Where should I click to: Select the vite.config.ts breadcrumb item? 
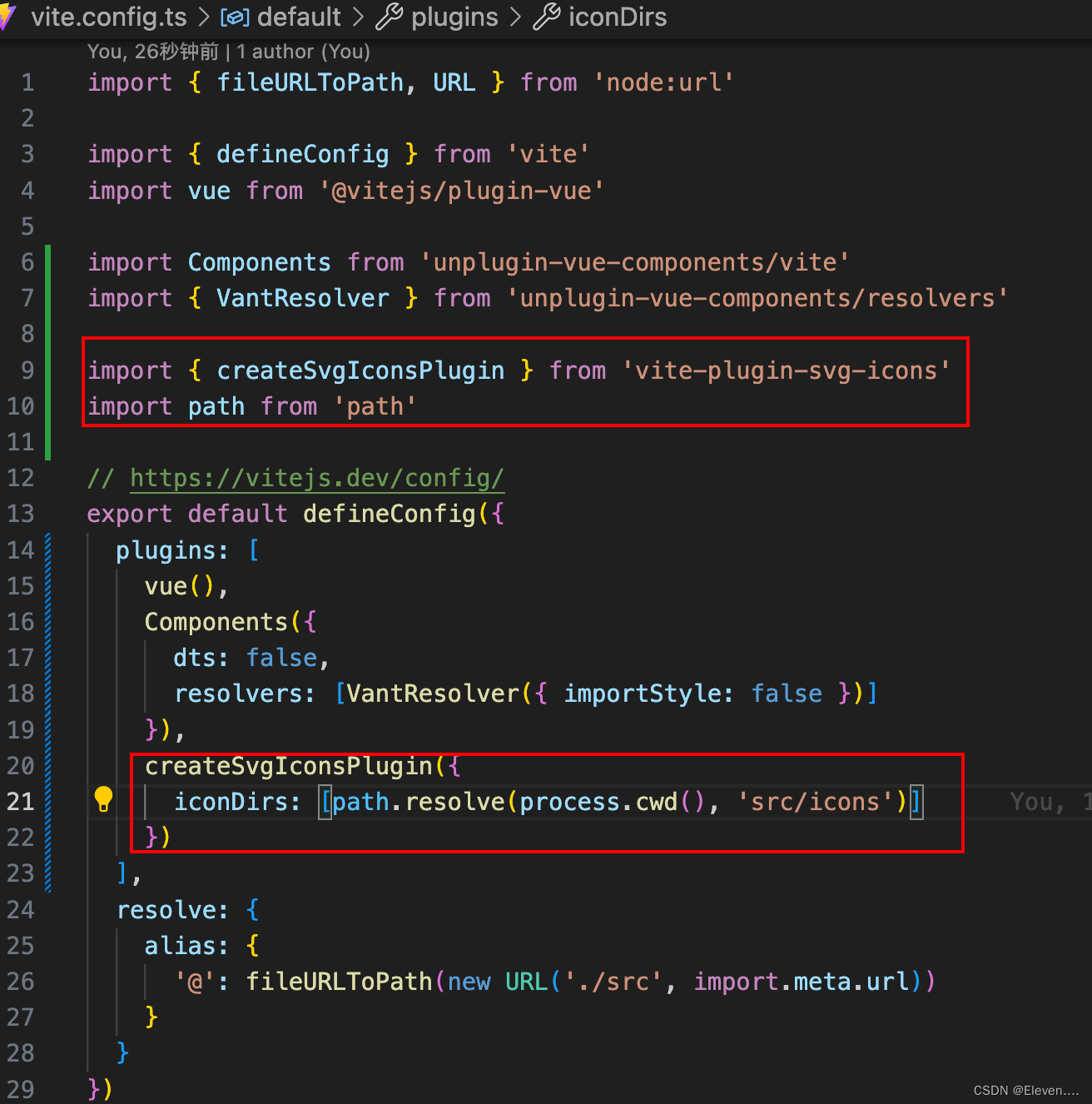[108, 17]
